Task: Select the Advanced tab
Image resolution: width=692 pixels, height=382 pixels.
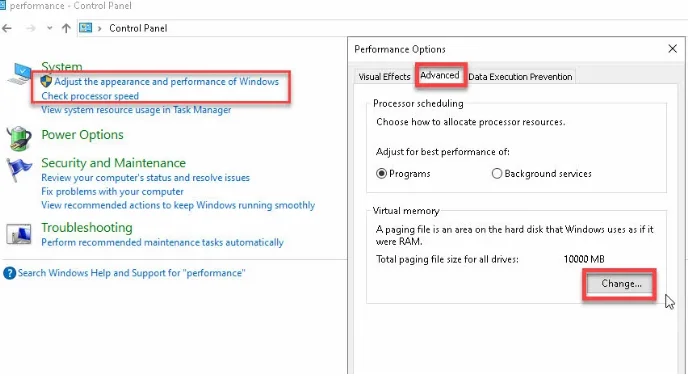Action: tap(440, 75)
